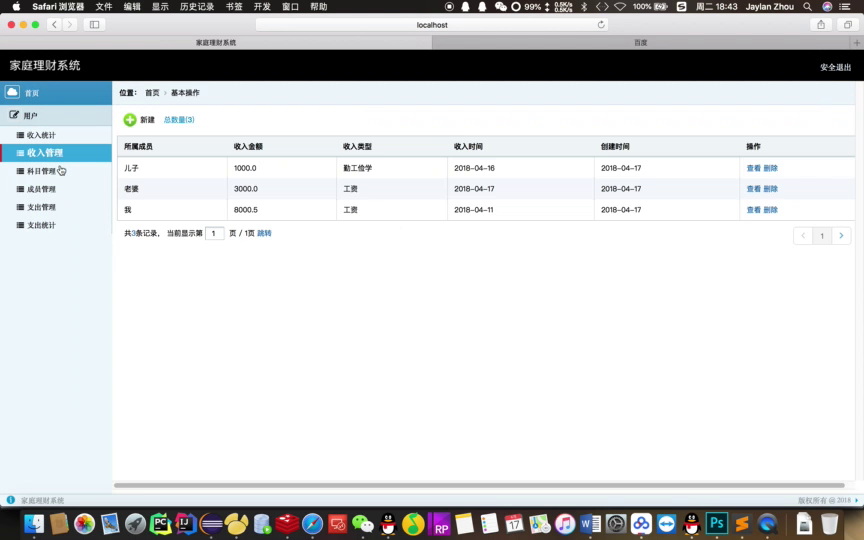Click 查看 for the 我 row

(x=753, y=209)
